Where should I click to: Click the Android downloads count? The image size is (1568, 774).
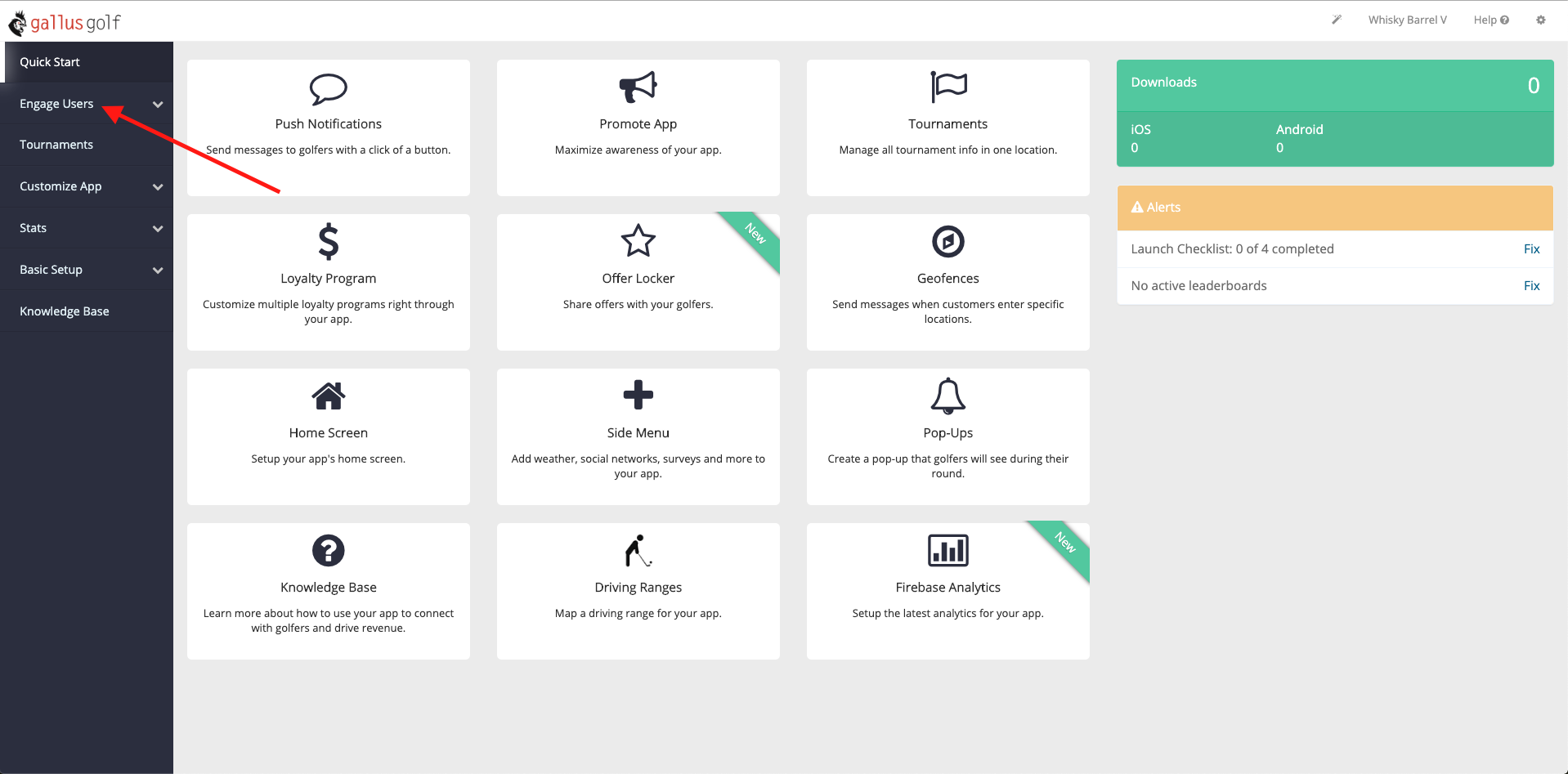1280,148
